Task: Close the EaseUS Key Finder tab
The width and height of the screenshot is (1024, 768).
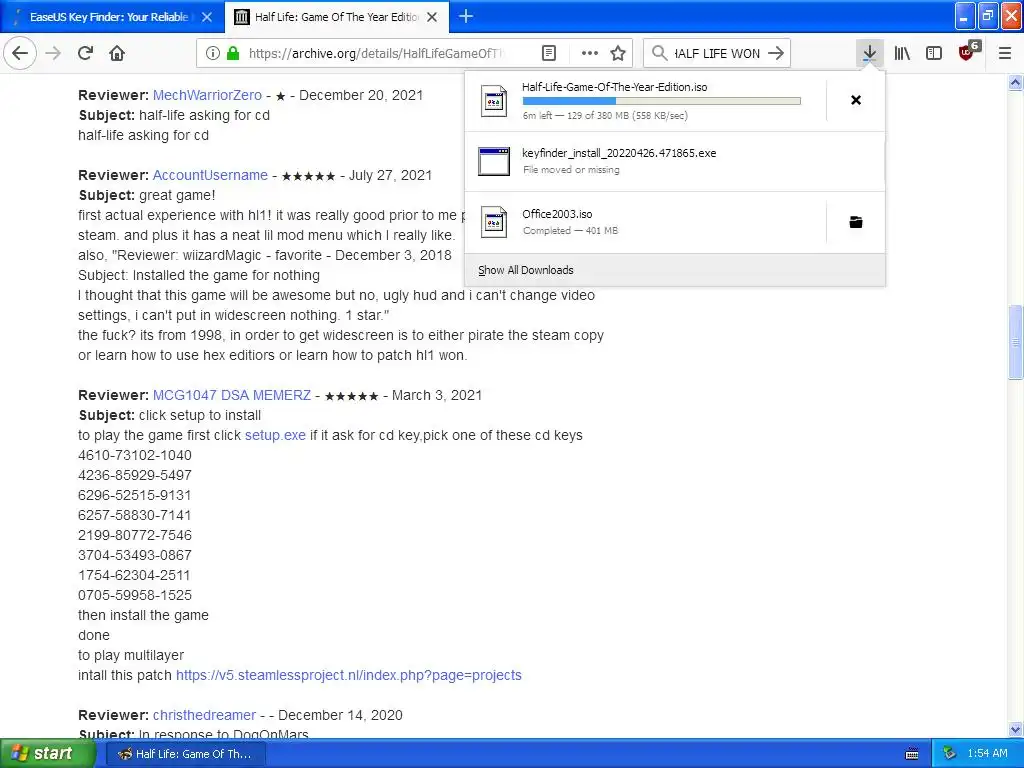Action: [206, 17]
